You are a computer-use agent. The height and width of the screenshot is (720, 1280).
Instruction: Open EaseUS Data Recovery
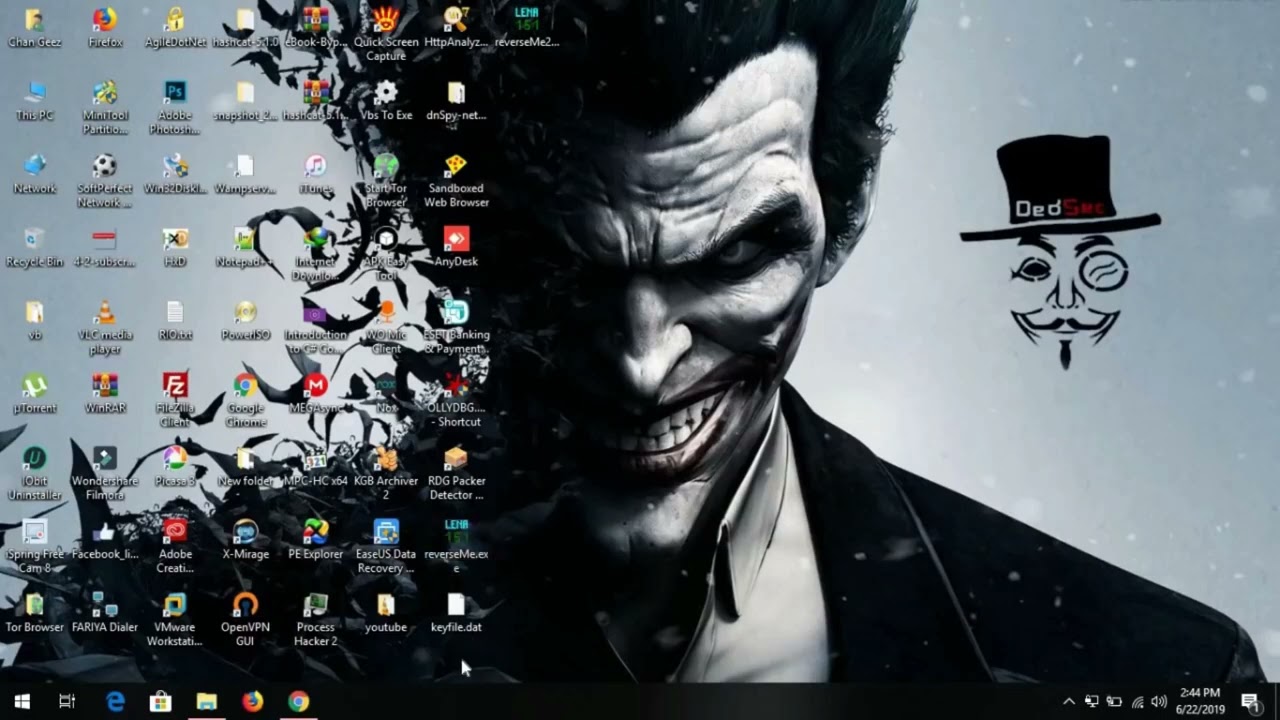[386, 546]
